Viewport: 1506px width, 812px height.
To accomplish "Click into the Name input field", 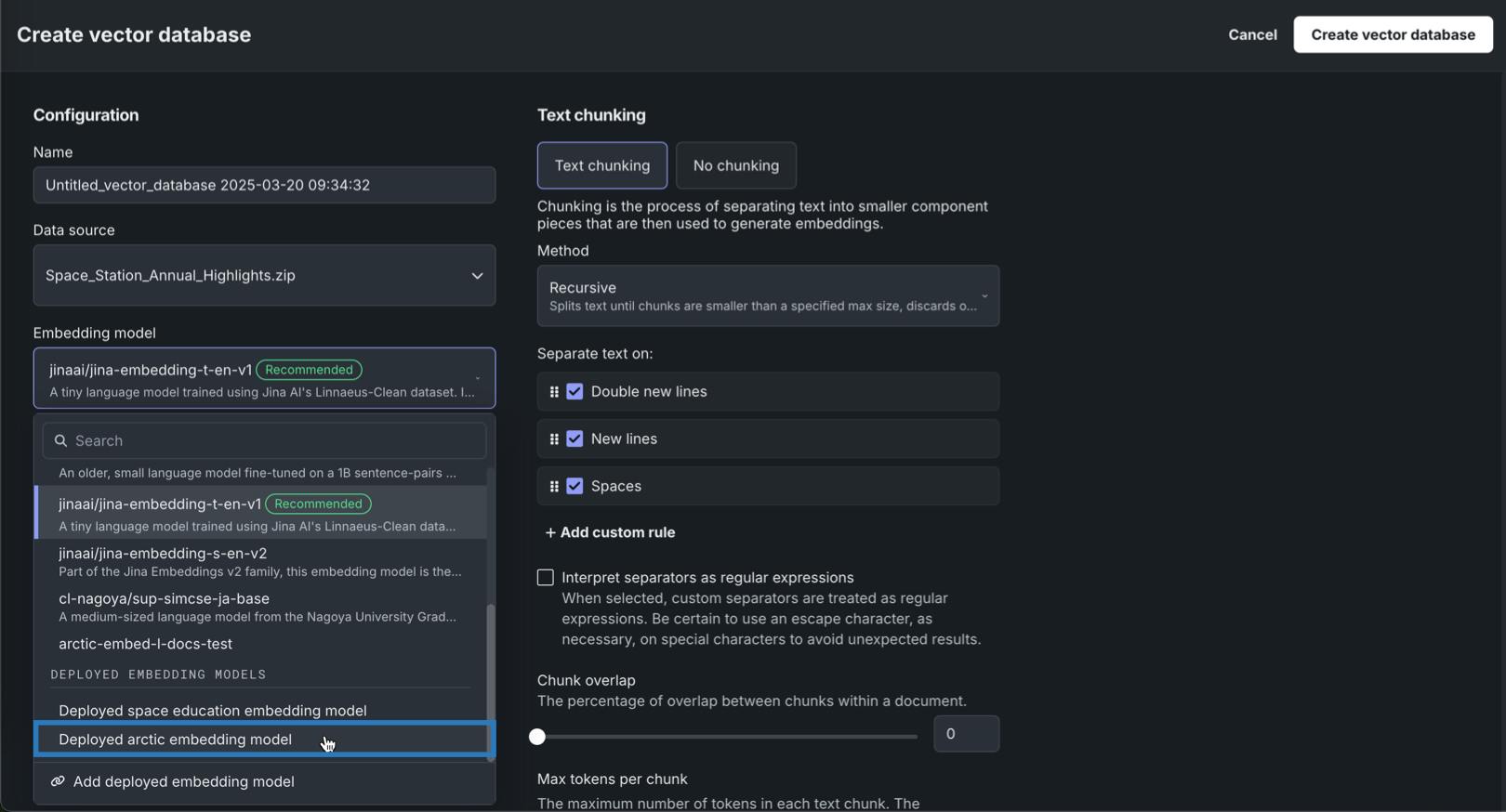I will click(264, 185).
